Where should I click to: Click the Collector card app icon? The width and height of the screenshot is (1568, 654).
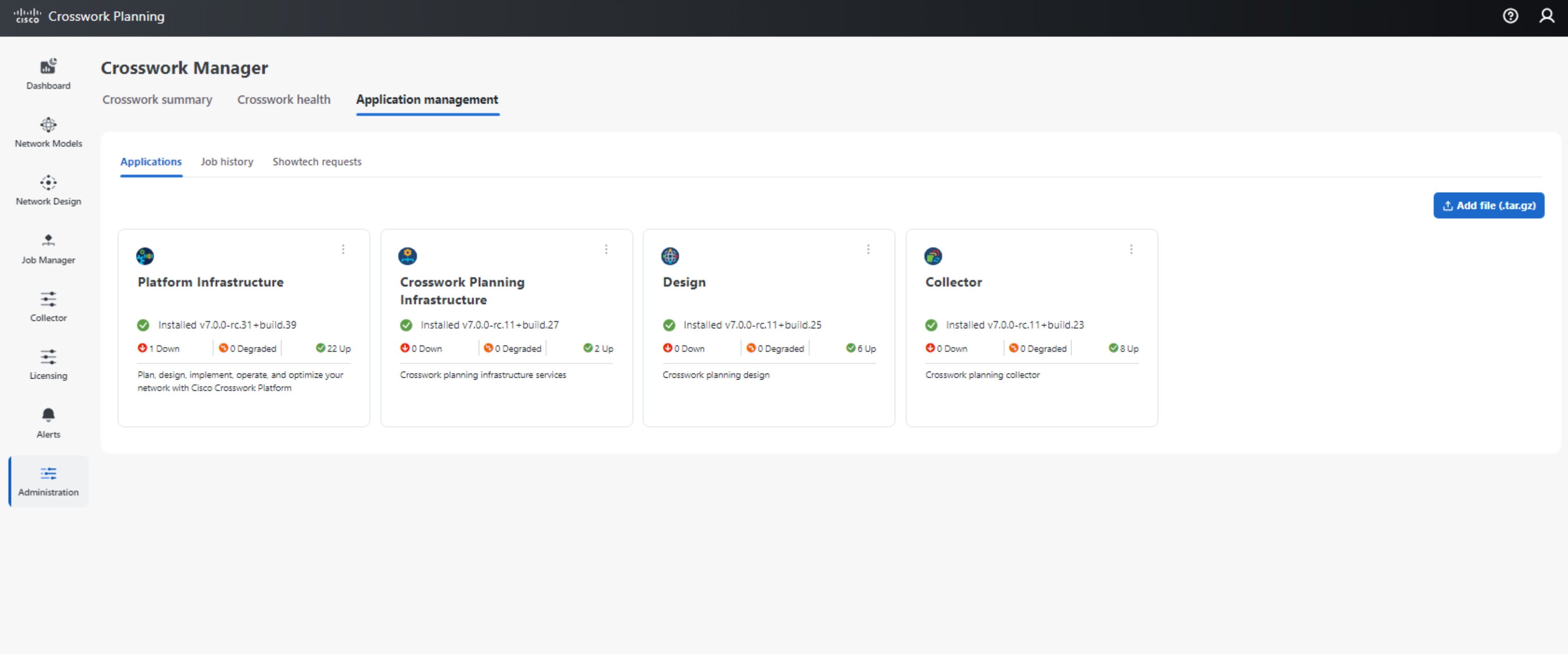click(932, 256)
